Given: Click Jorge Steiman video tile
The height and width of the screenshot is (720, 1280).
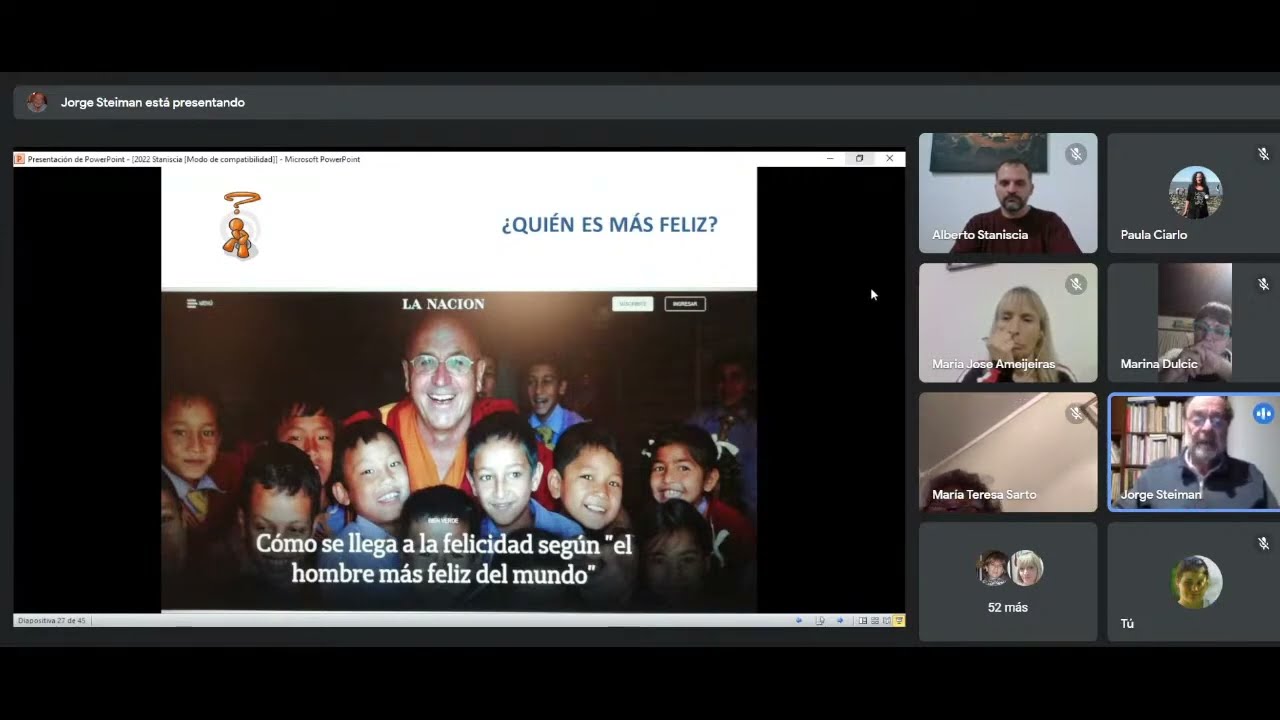Looking at the screenshot, I should (1195, 452).
